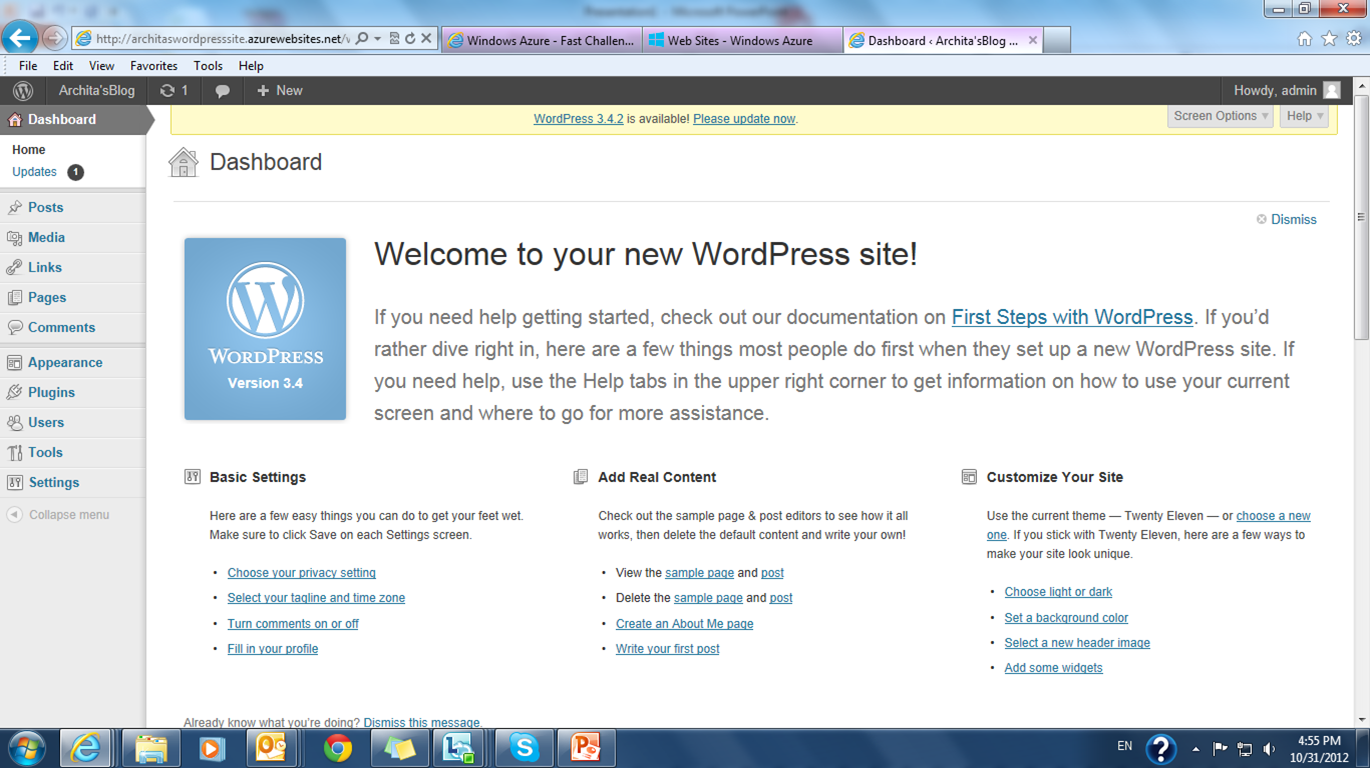Open Google Chrome from the taskbar

(x=338, y=748)
